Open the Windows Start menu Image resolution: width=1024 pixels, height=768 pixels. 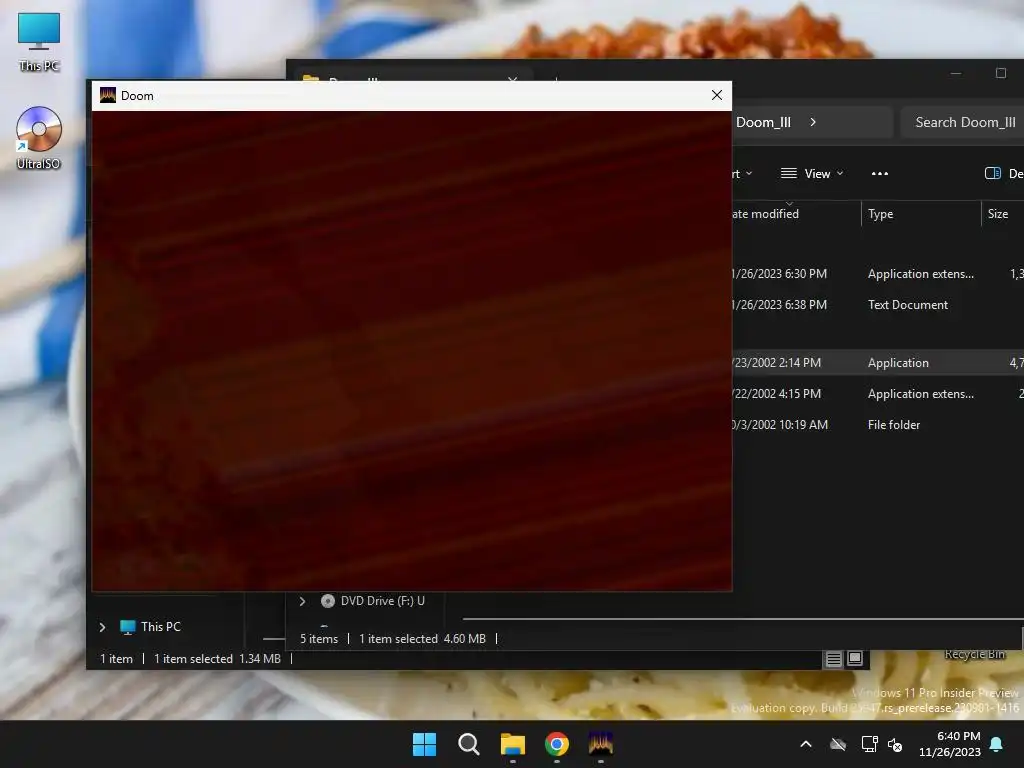coord(424,744)
